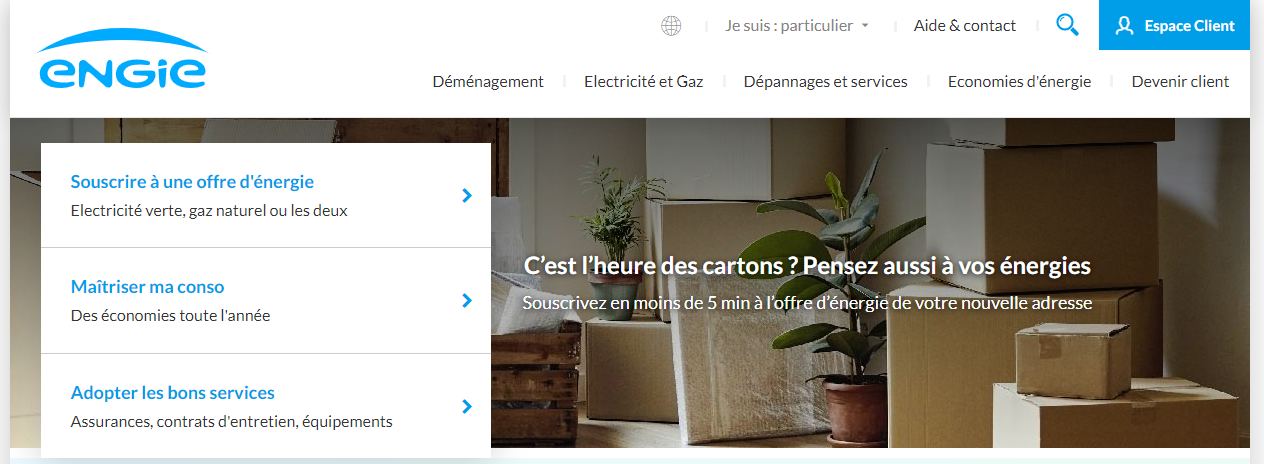Screen dimensions: 1264x464
Task: Expand the 'Je suis : particulier' dropdown
Action: 797,26
